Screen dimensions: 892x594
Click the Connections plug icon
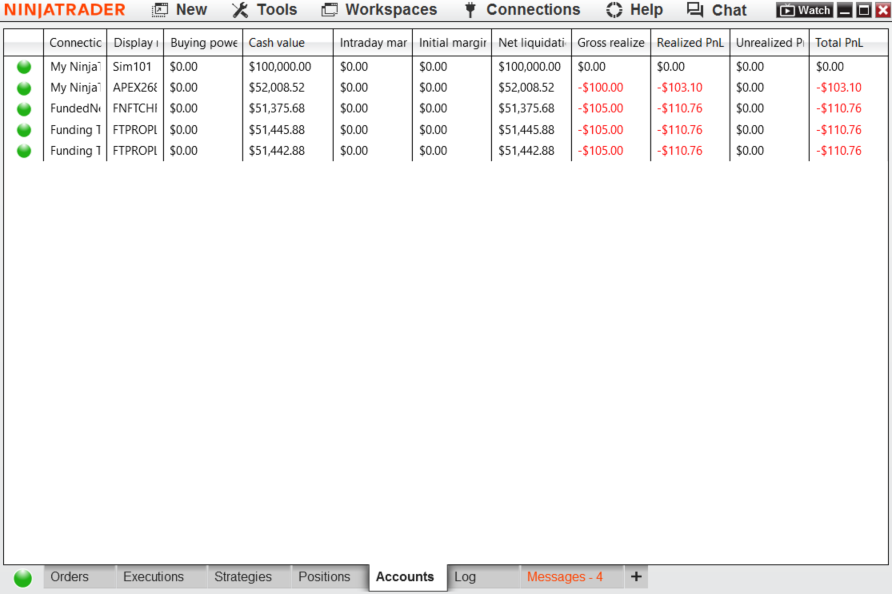470,10
